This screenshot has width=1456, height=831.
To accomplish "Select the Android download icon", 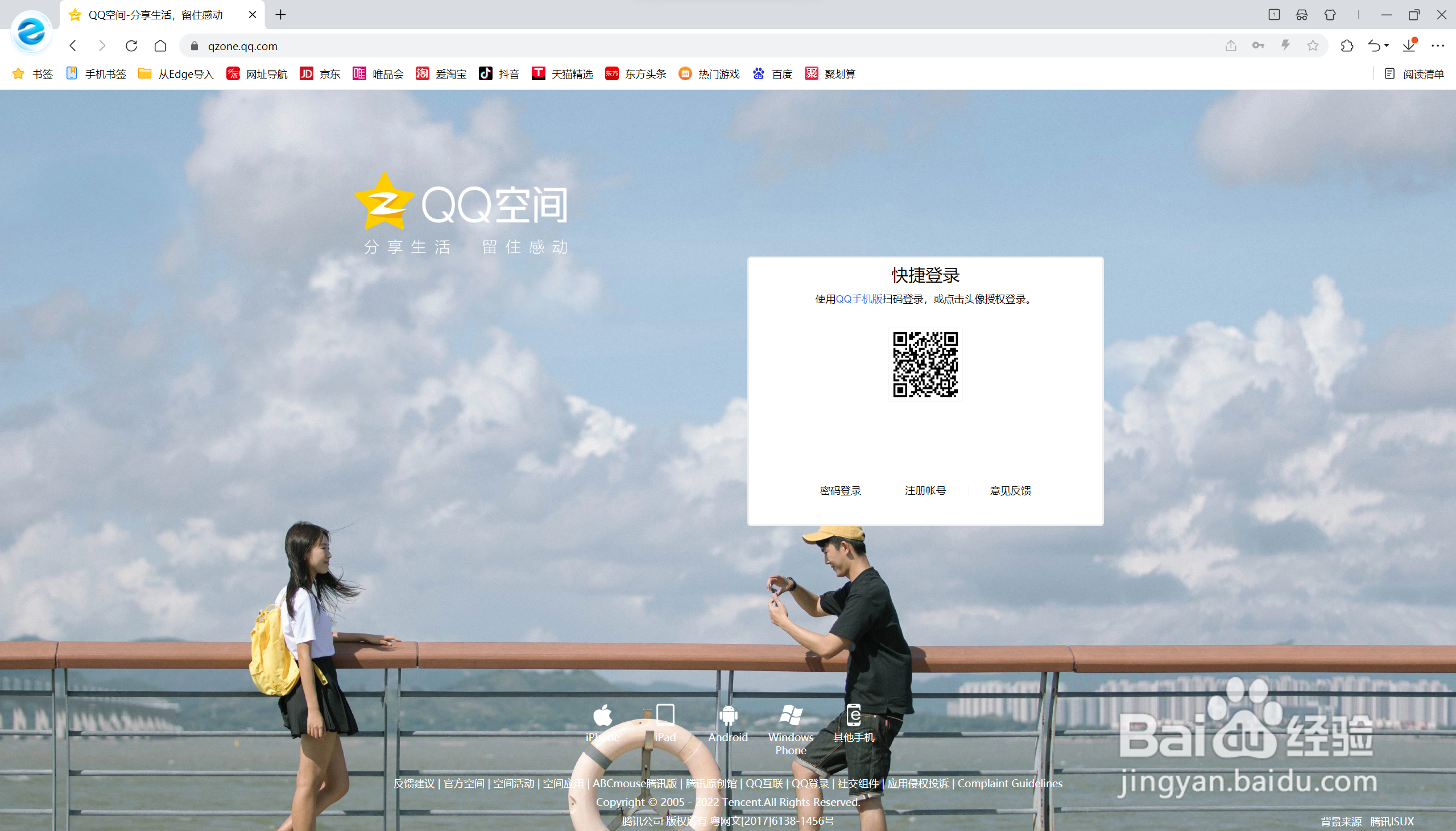I will [x=729, y=716].
